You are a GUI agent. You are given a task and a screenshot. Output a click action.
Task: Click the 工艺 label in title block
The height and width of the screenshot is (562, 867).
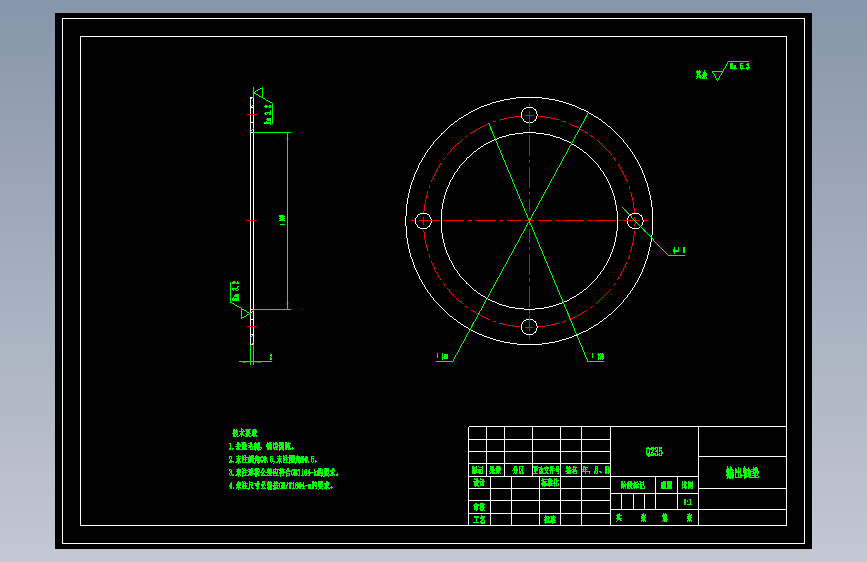(479, 519)
